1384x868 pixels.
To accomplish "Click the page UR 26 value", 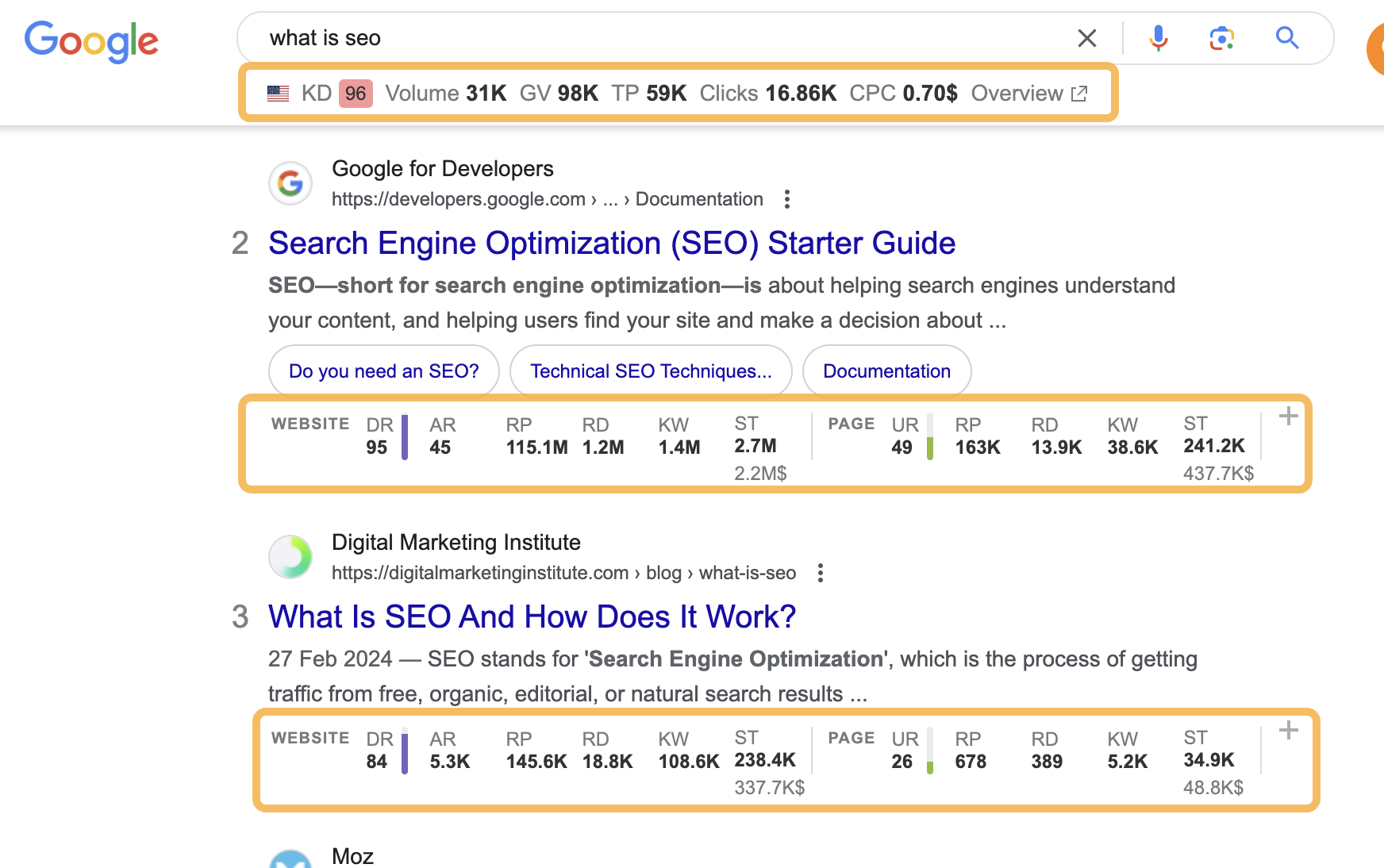I will click(902, 762).
